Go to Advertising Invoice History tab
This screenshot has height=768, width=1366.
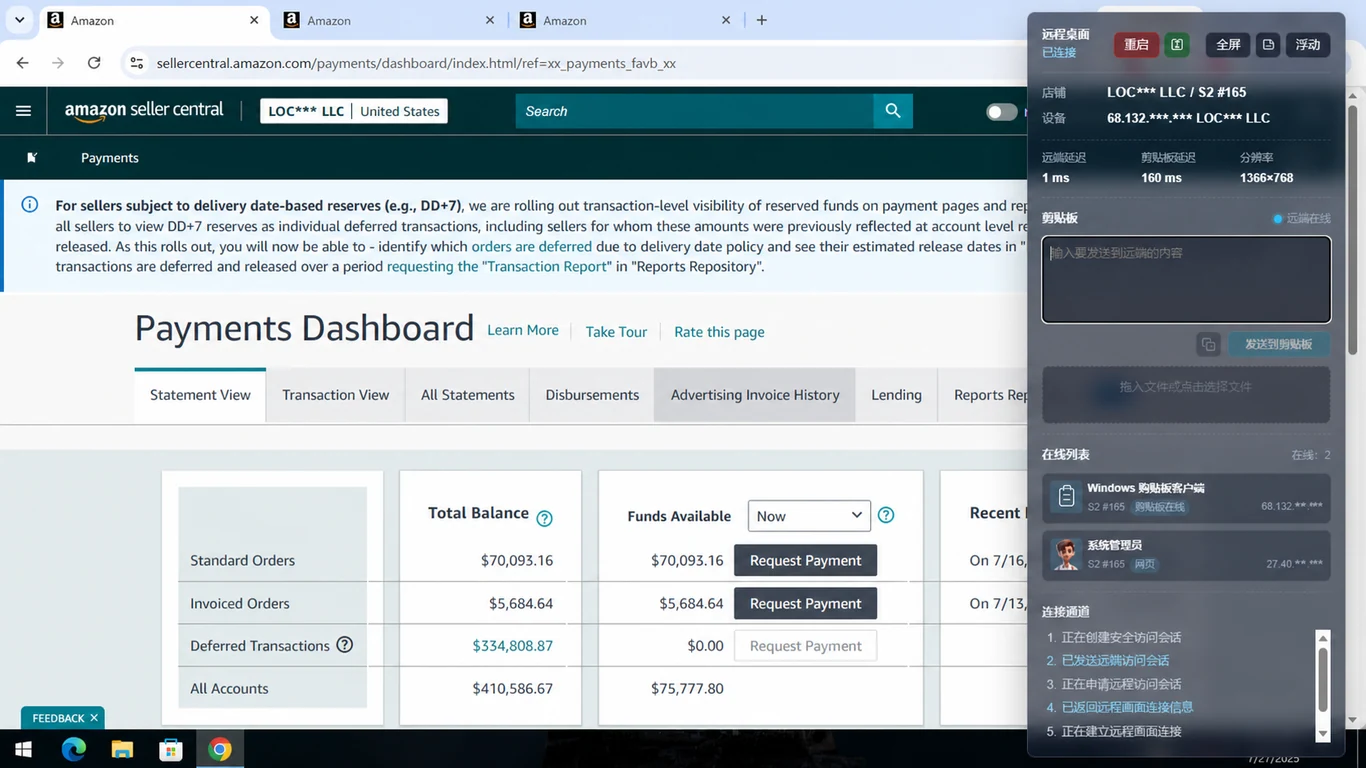(755, 395)
